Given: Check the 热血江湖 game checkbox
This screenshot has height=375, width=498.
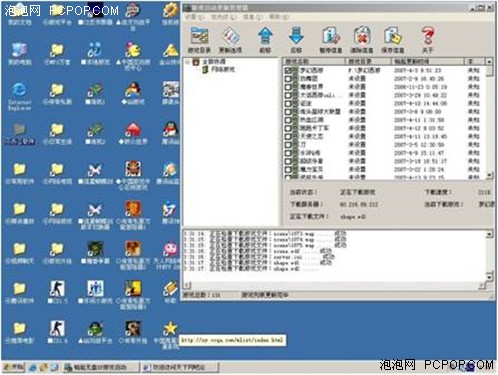Looking at the screenshot, I should pyautogui.click(x=288, y=120).
